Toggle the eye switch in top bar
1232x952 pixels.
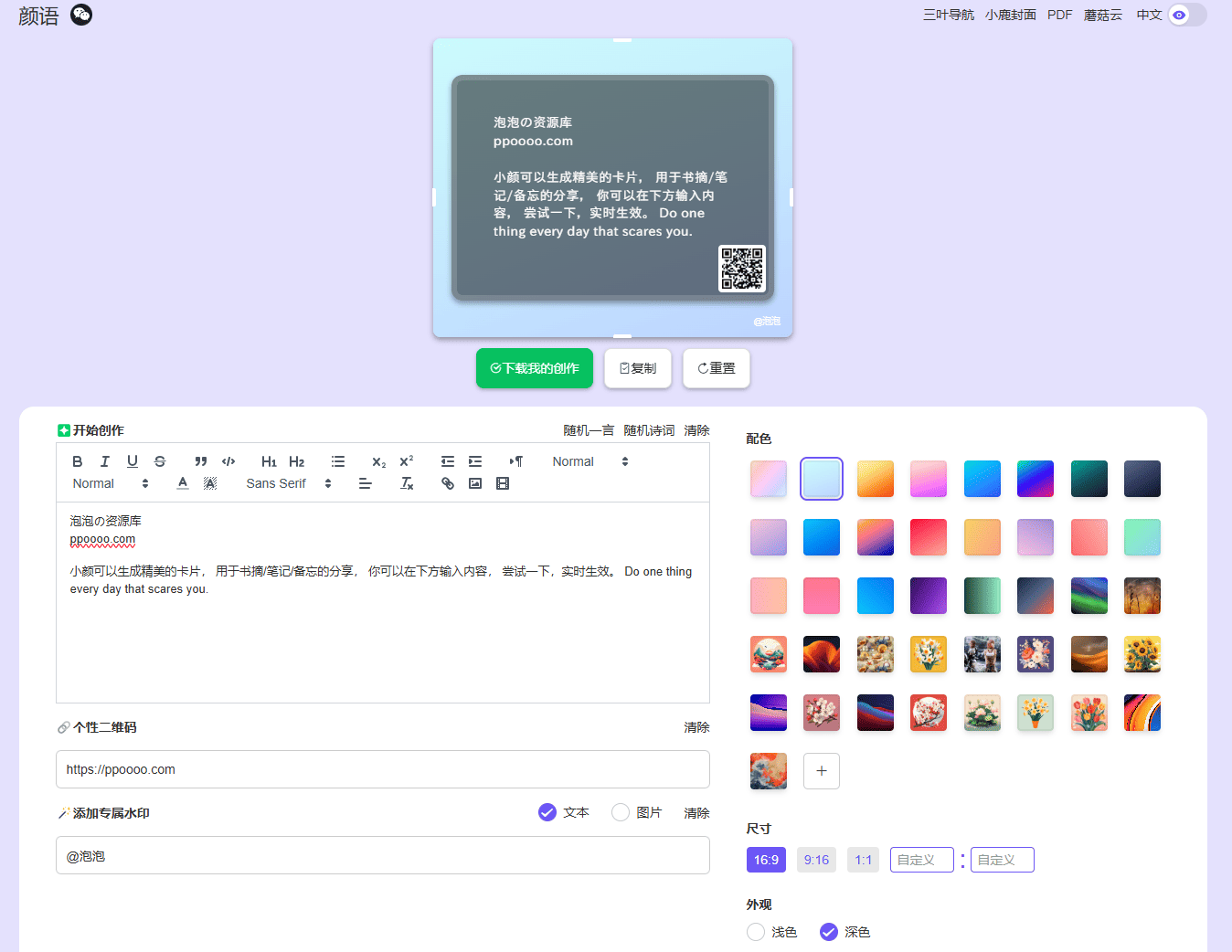tap(1187, 15)
